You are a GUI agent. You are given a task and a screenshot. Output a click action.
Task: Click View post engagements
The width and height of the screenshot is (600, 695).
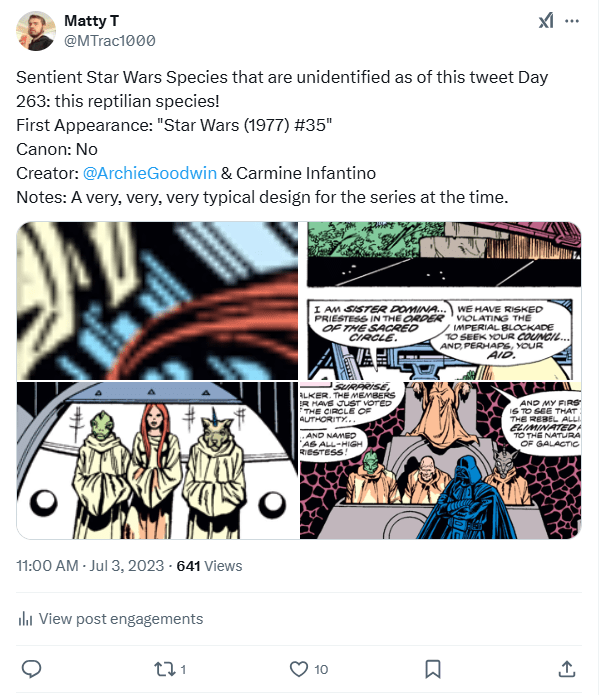tap(119, 619)
